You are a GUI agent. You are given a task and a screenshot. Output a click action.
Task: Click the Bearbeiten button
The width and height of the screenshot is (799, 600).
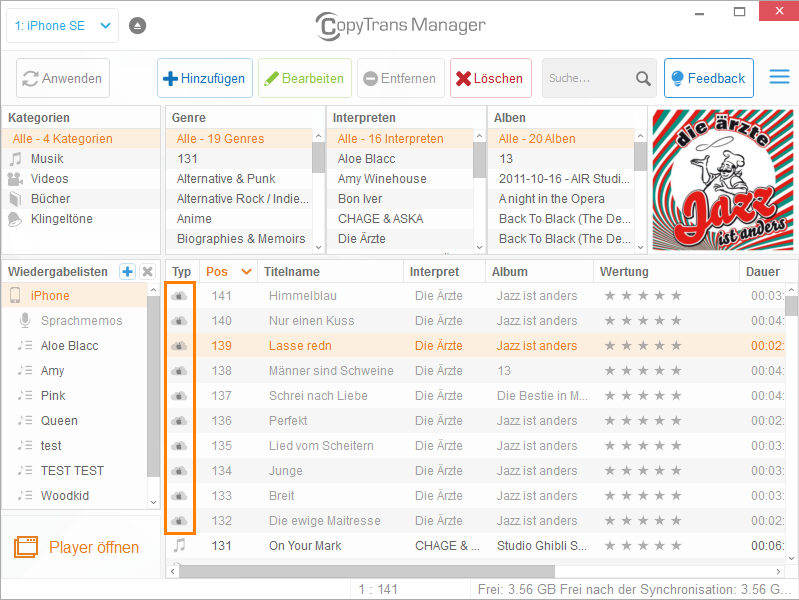(x=304, y=78)
